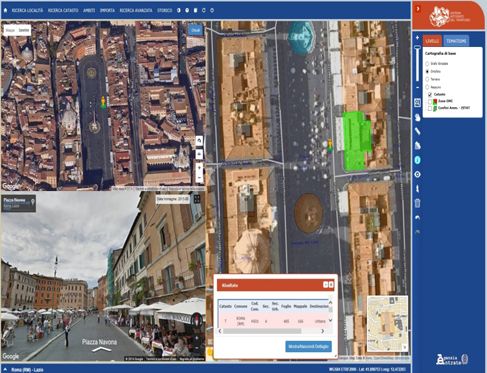The width and height of the screenshot is (487, 373).
Task: Open the Storico menu
Action: (165, 10)
